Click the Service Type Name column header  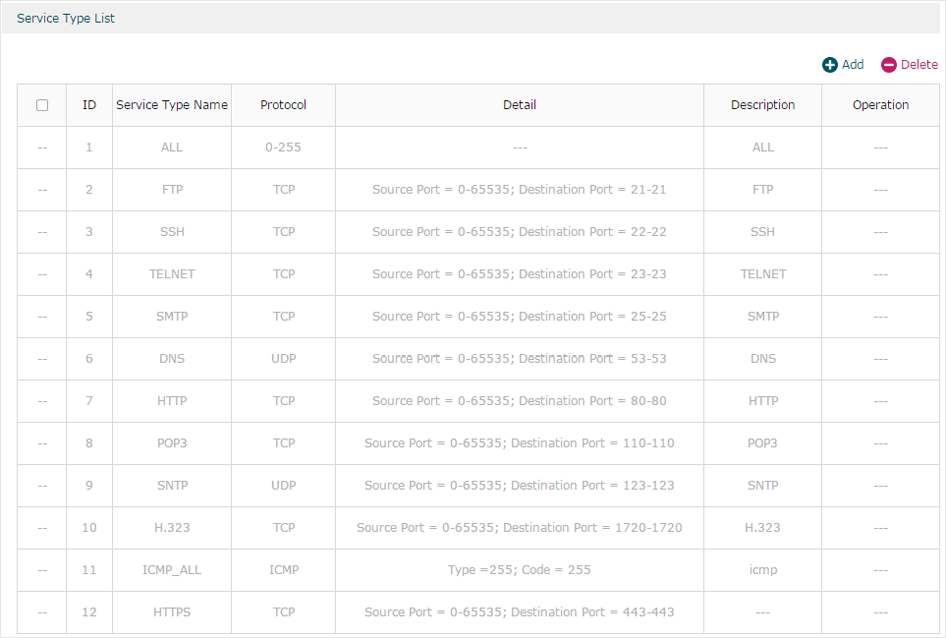coord(172,105)
